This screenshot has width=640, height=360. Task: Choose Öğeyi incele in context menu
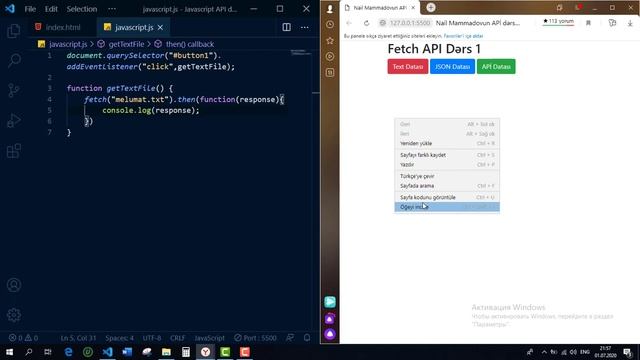point(447,207)
